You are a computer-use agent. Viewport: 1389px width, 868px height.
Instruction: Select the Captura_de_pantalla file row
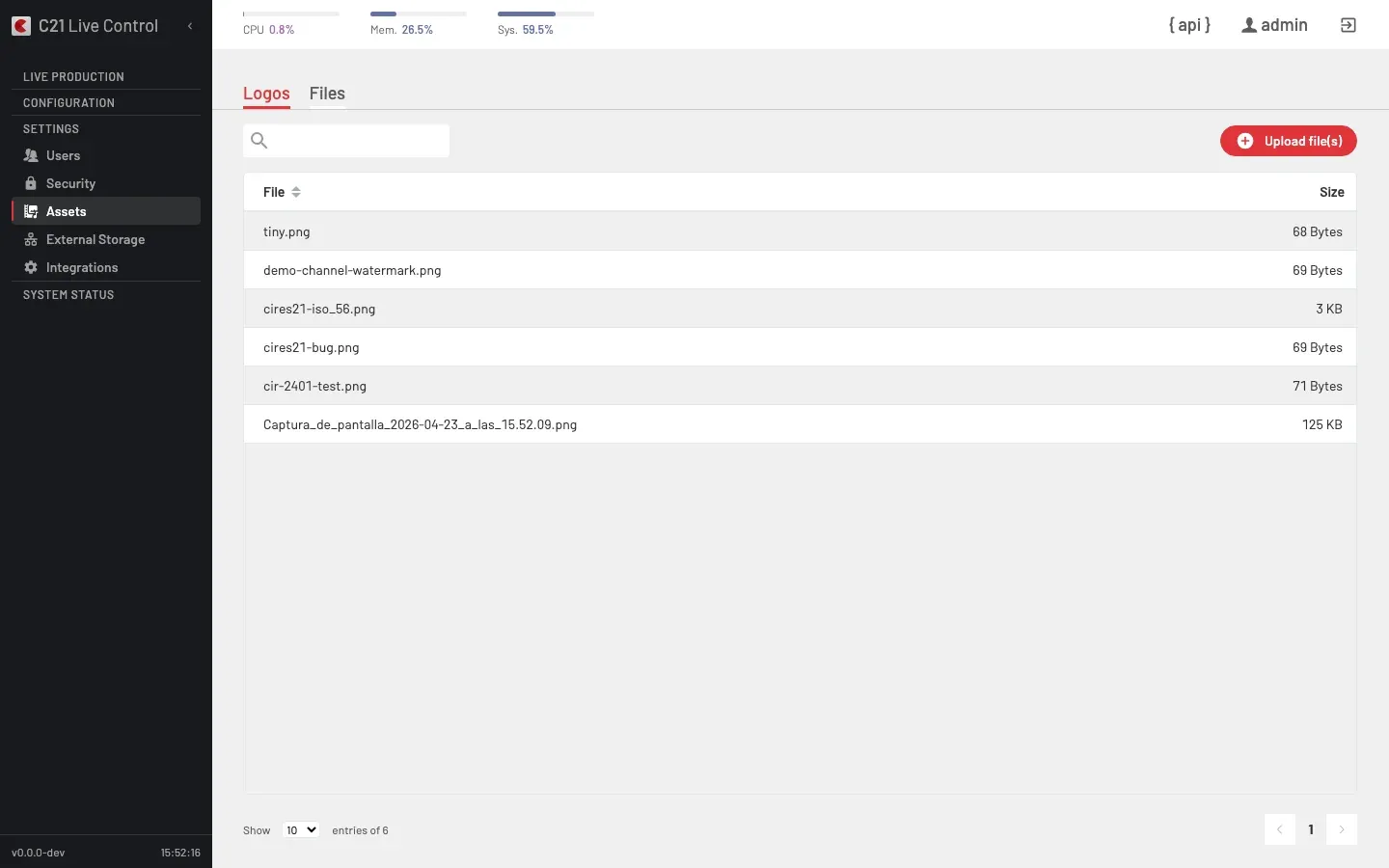[x=800, y=424]
